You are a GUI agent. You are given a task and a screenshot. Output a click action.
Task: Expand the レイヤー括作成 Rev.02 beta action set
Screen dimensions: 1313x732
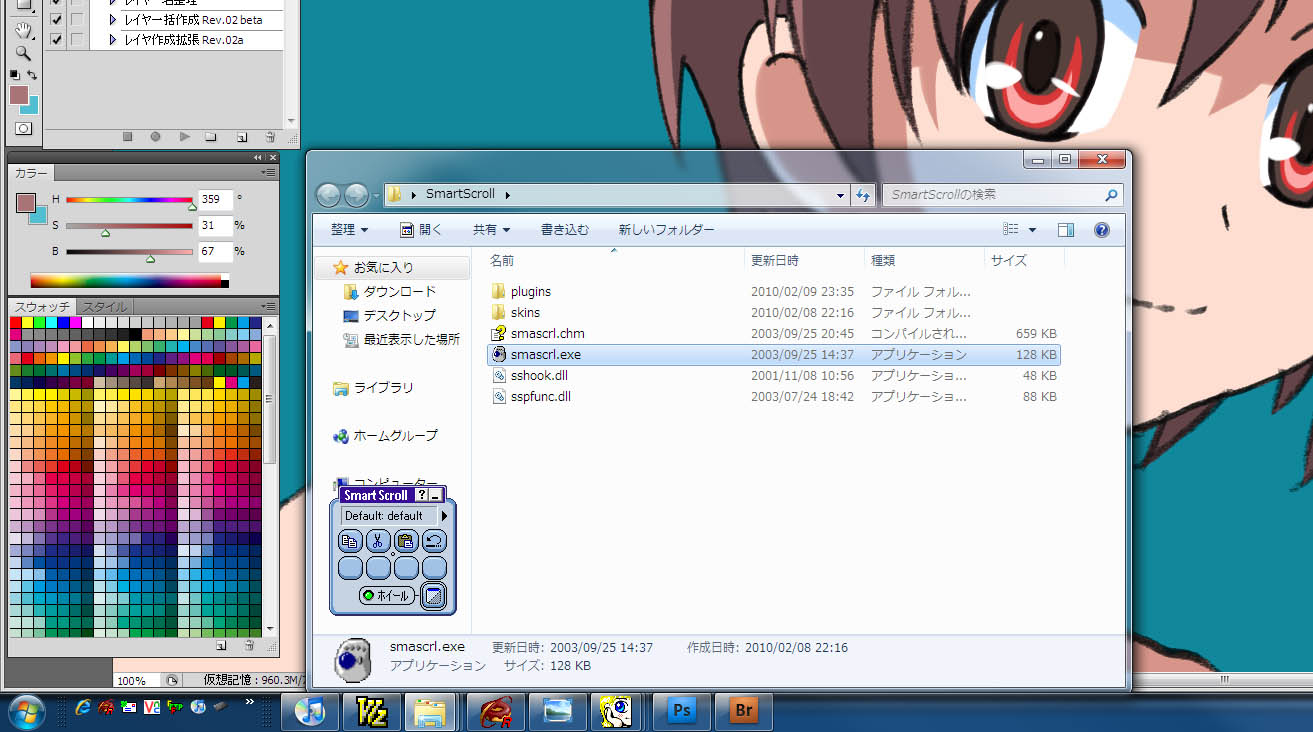(113, 20)
